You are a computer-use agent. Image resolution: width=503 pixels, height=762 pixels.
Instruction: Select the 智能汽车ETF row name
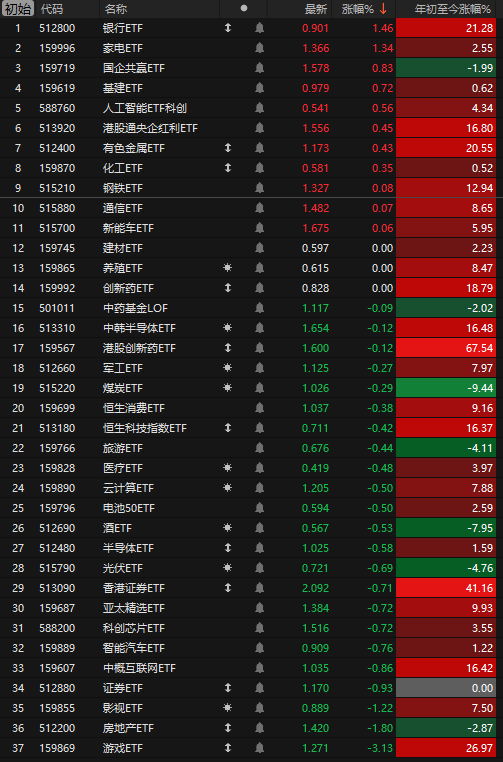click(134, 648)
